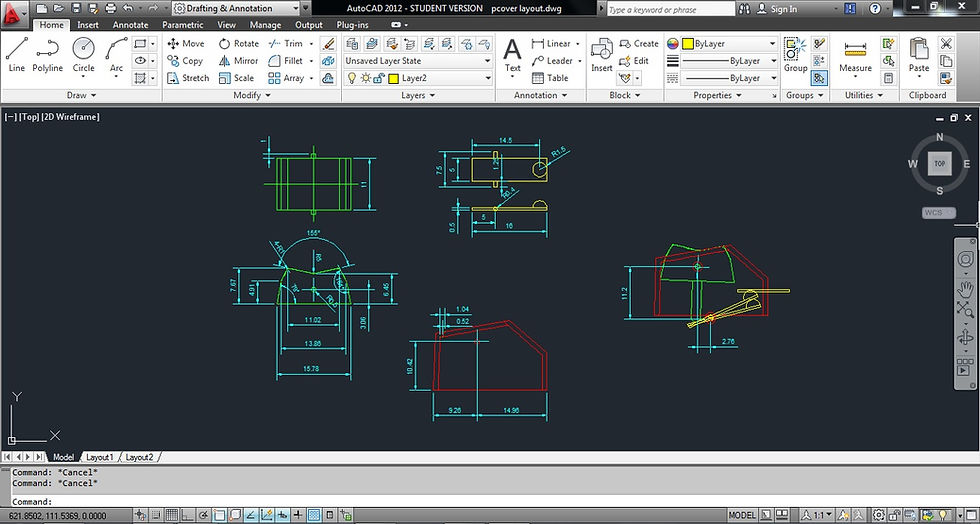Open the Insert ribbon tab
The image size is (980, 524).
pos(88,25)
